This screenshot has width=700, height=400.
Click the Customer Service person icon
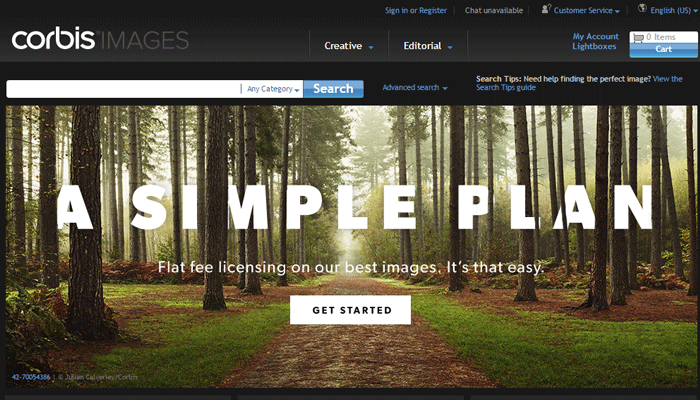pyautogui.click(x=546, y=8)
